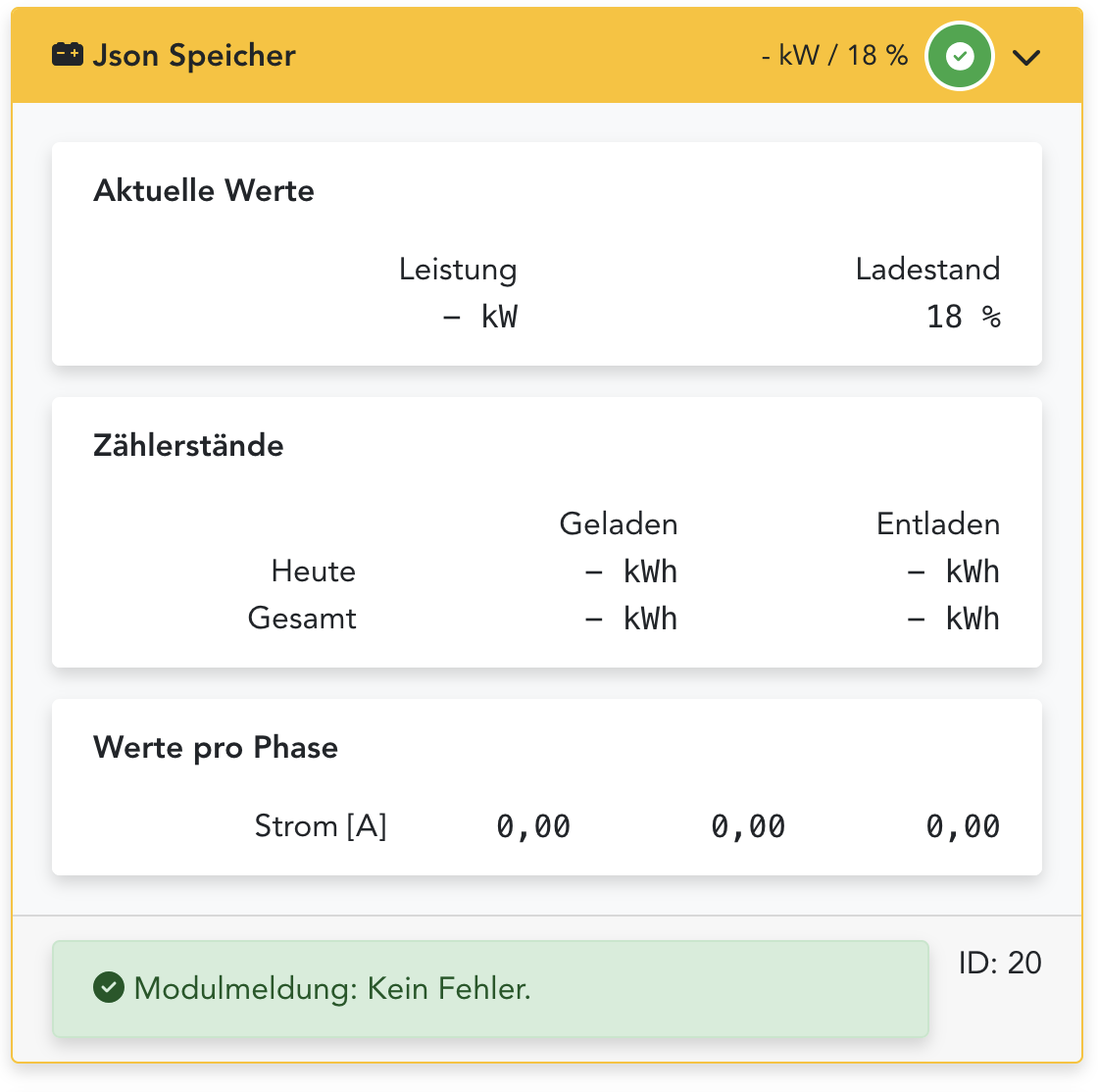Image resolution: width=1098 pixels, height=1092 pixels.
Task: Click the Json Speicher header title
Action: pos(193,56)
